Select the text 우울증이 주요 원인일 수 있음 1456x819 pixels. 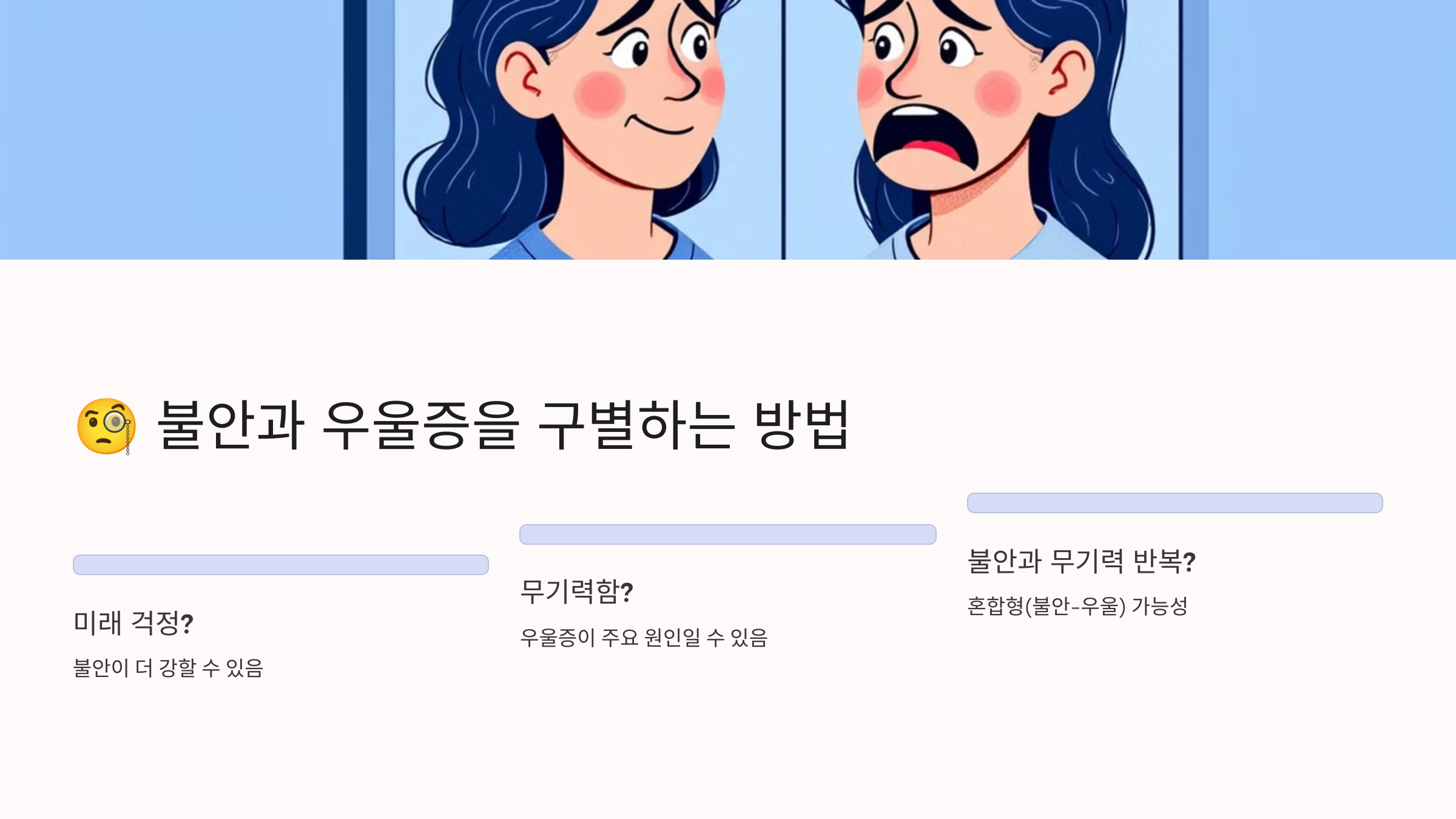(x=644, y=638)
